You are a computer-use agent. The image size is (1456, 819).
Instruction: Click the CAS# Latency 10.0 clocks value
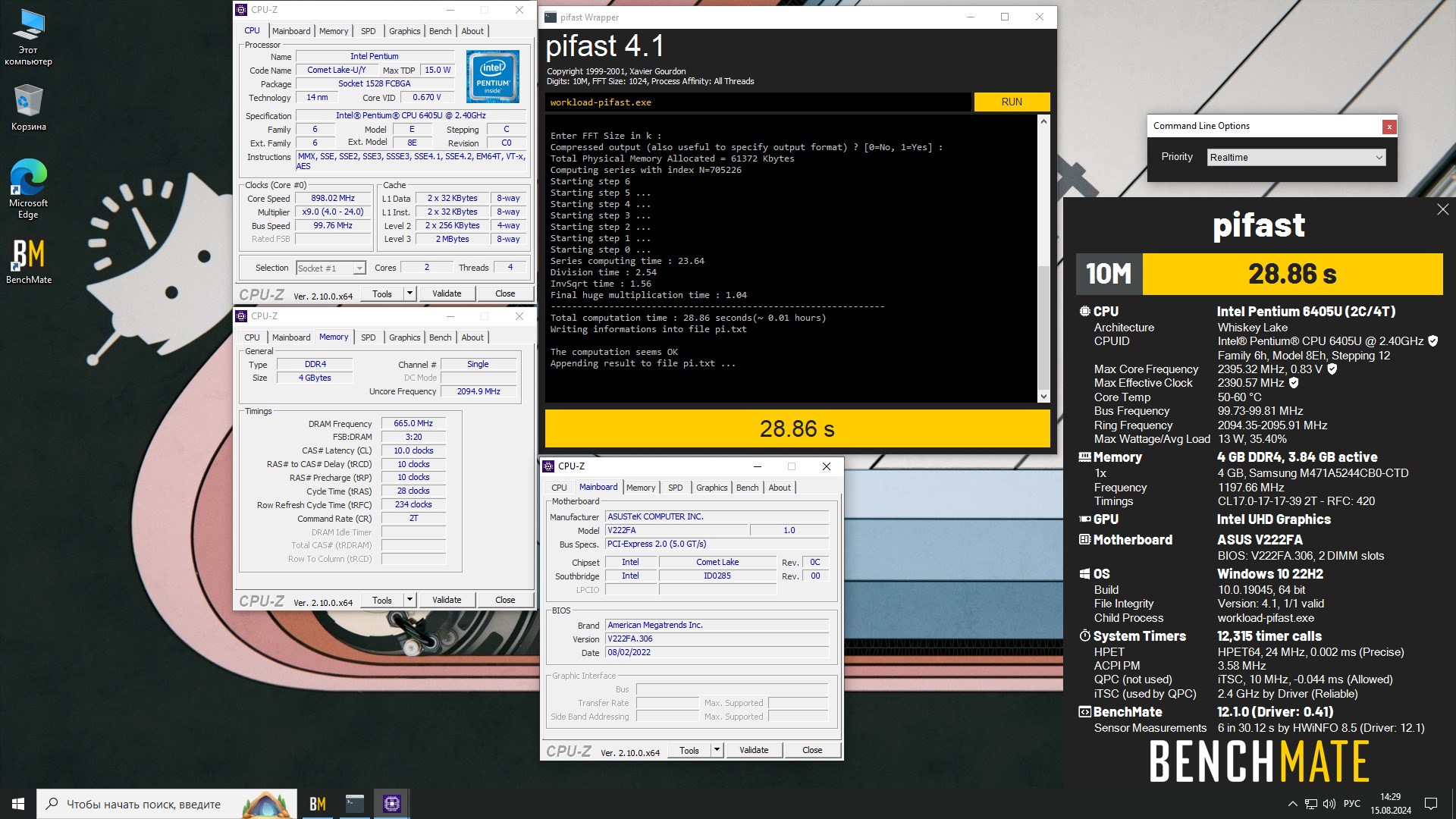(x=413, y=450)
